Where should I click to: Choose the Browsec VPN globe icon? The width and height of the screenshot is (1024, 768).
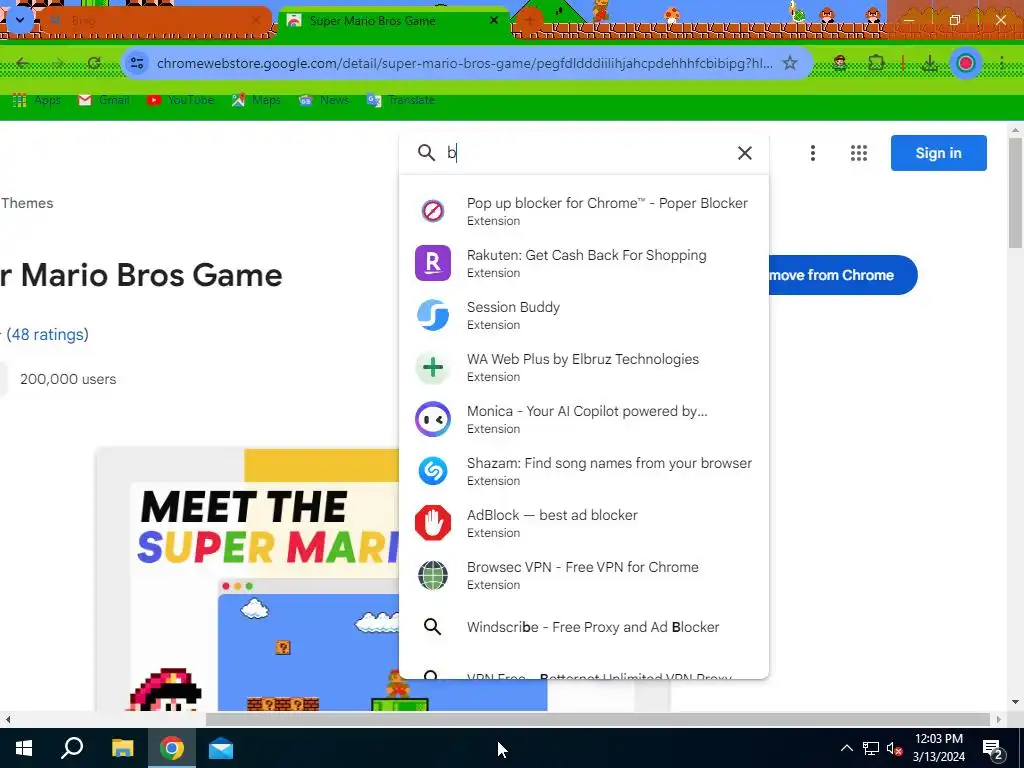pos(432,575)
